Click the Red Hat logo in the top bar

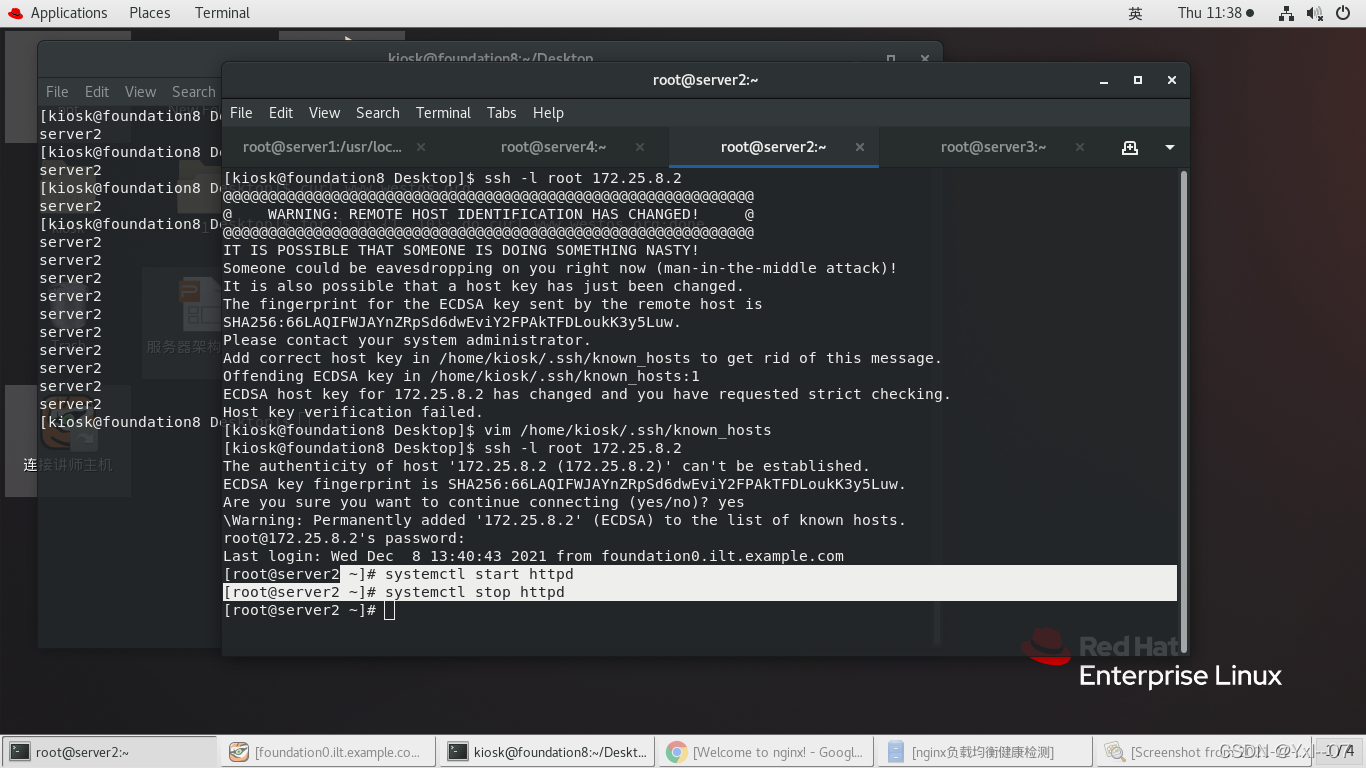(14, 13)
